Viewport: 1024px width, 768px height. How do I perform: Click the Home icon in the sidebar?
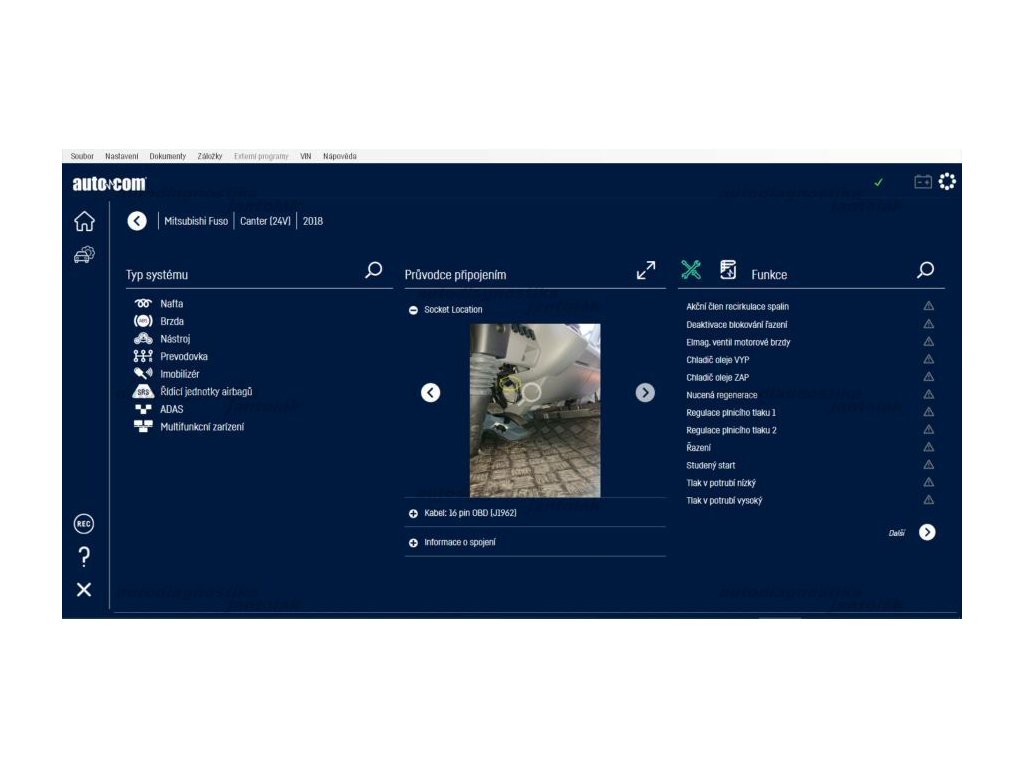coord(84,222)
